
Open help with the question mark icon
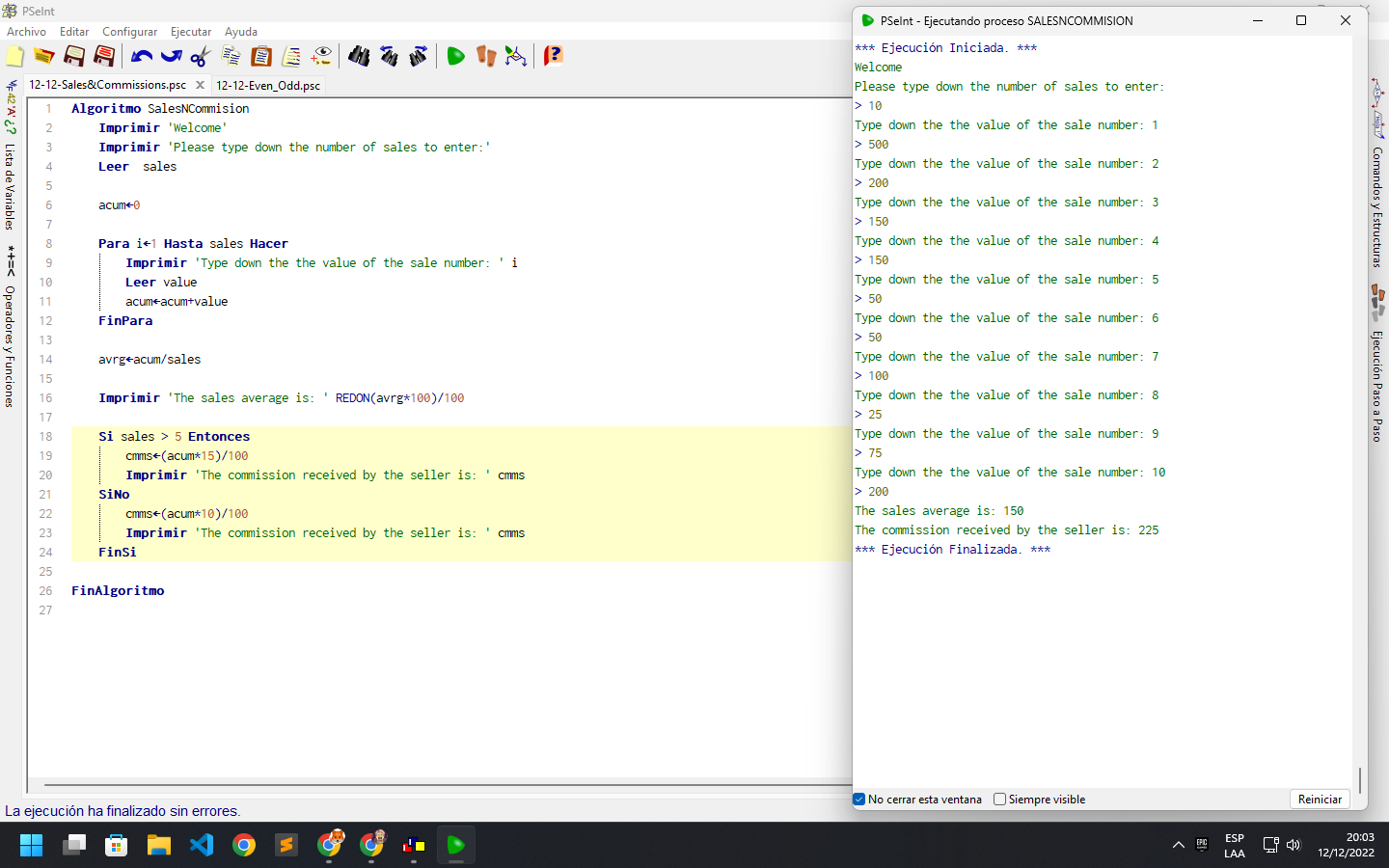553,56
